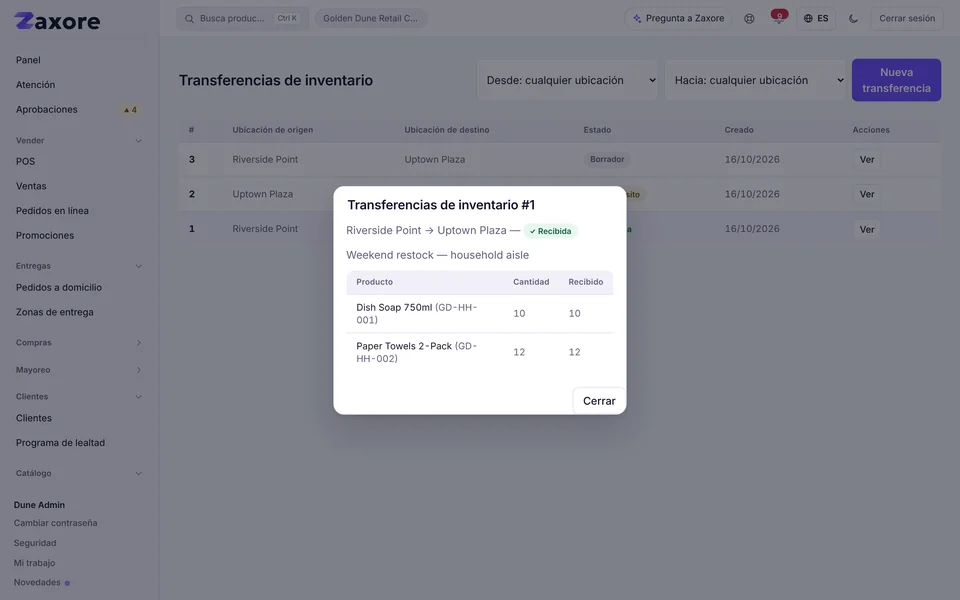The width and height of the screenshot is (960, 600).
Task: Click Ver for transfer number 1
Action: click(866, 229)
